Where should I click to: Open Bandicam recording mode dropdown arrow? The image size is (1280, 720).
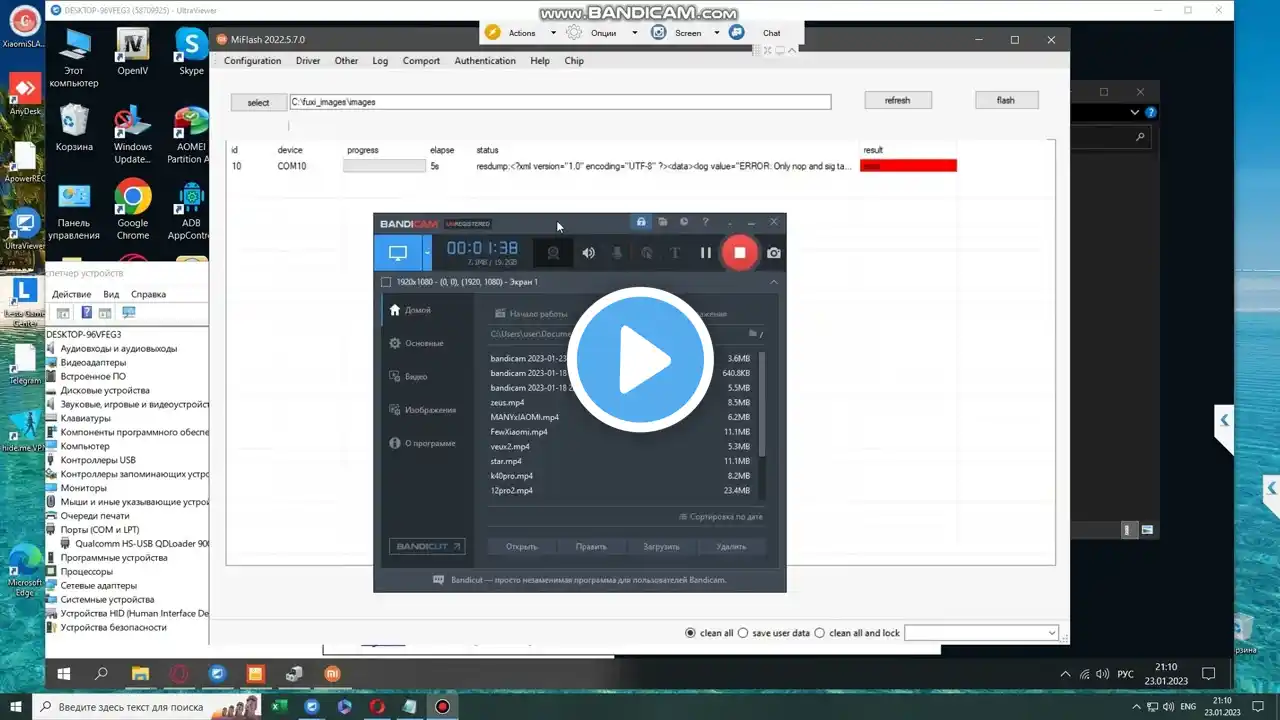point(427,253)
